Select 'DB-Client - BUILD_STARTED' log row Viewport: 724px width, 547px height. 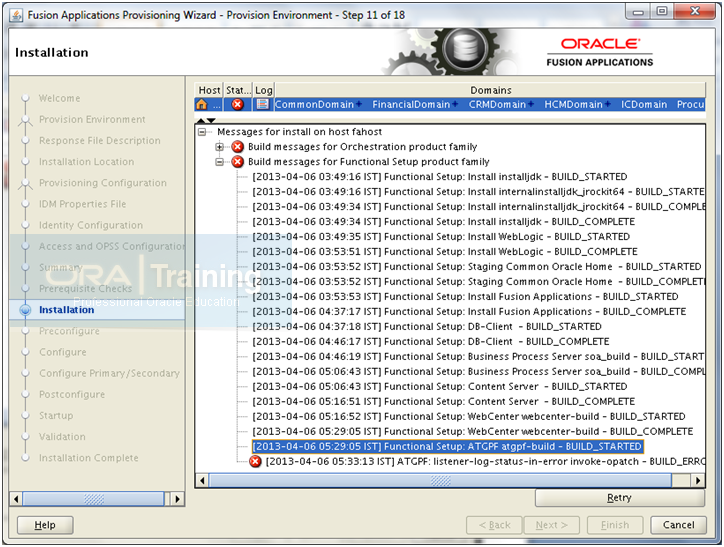pyautogui.click(x=427, y=327)
